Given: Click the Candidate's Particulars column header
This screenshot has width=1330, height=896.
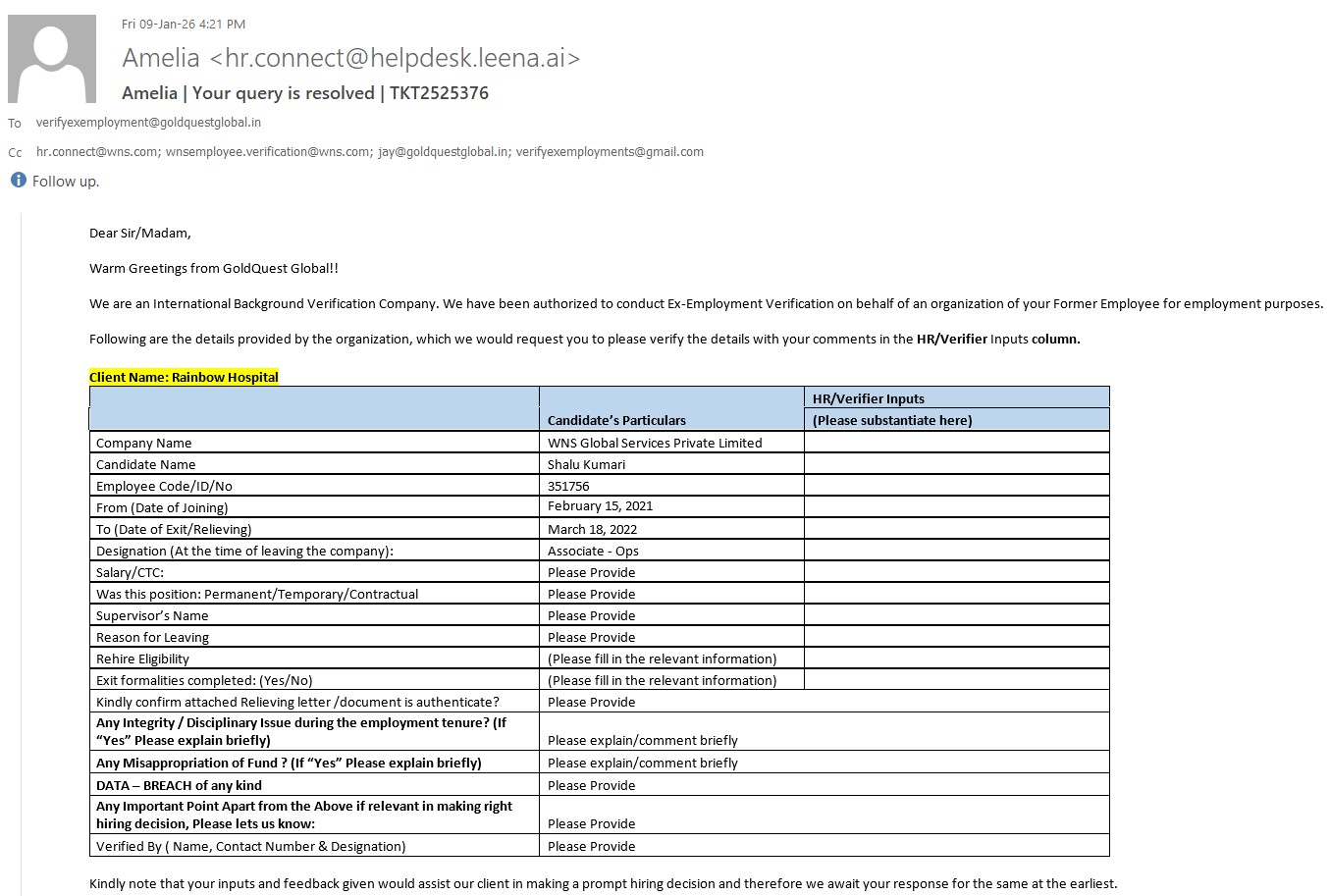Looking at the screenshot, I should (x=616, y=420).
